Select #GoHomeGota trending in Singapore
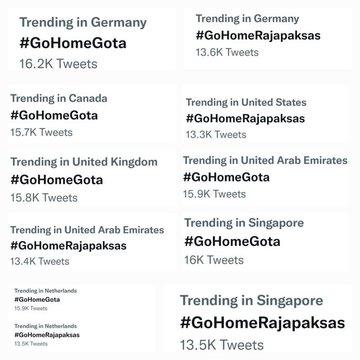The height and width of the screenshot is (360, 360). click(232, 241)
